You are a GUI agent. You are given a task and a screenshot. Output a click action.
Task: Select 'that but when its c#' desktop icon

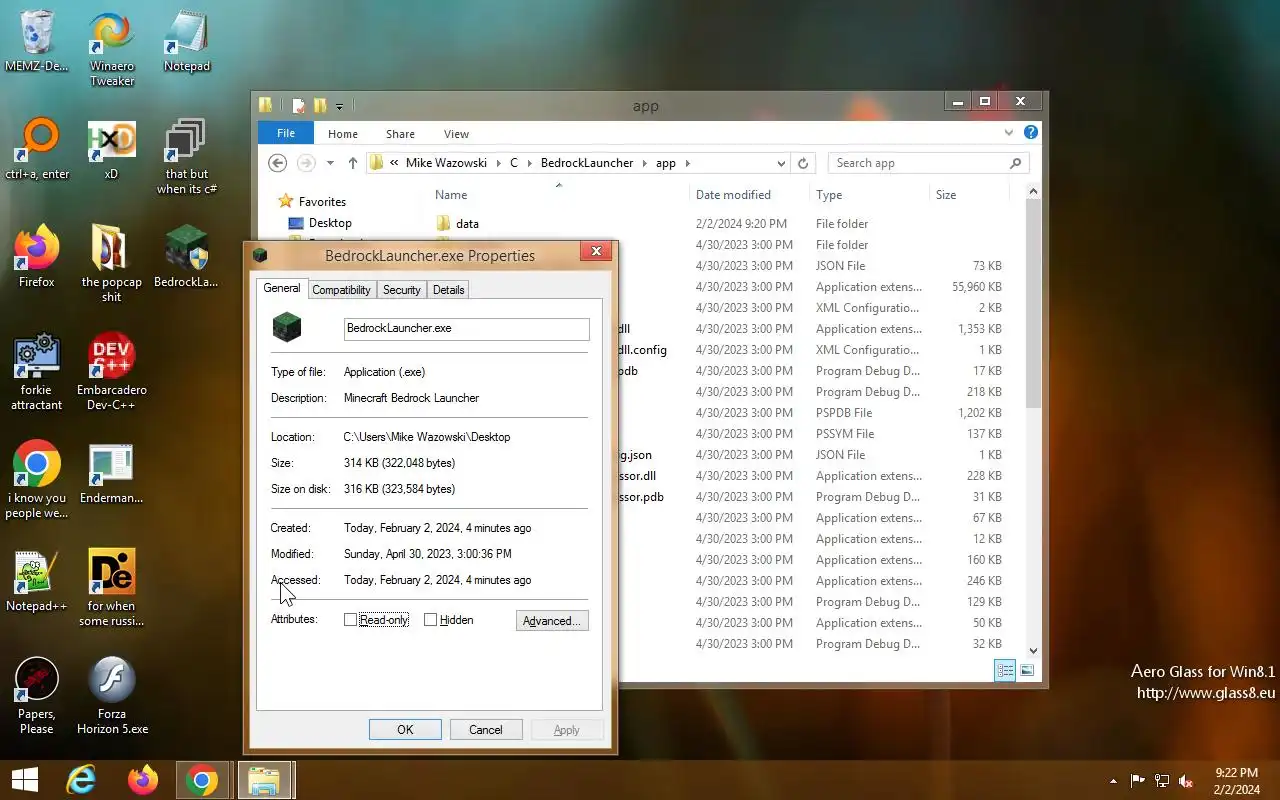click(x=187, y=156)
